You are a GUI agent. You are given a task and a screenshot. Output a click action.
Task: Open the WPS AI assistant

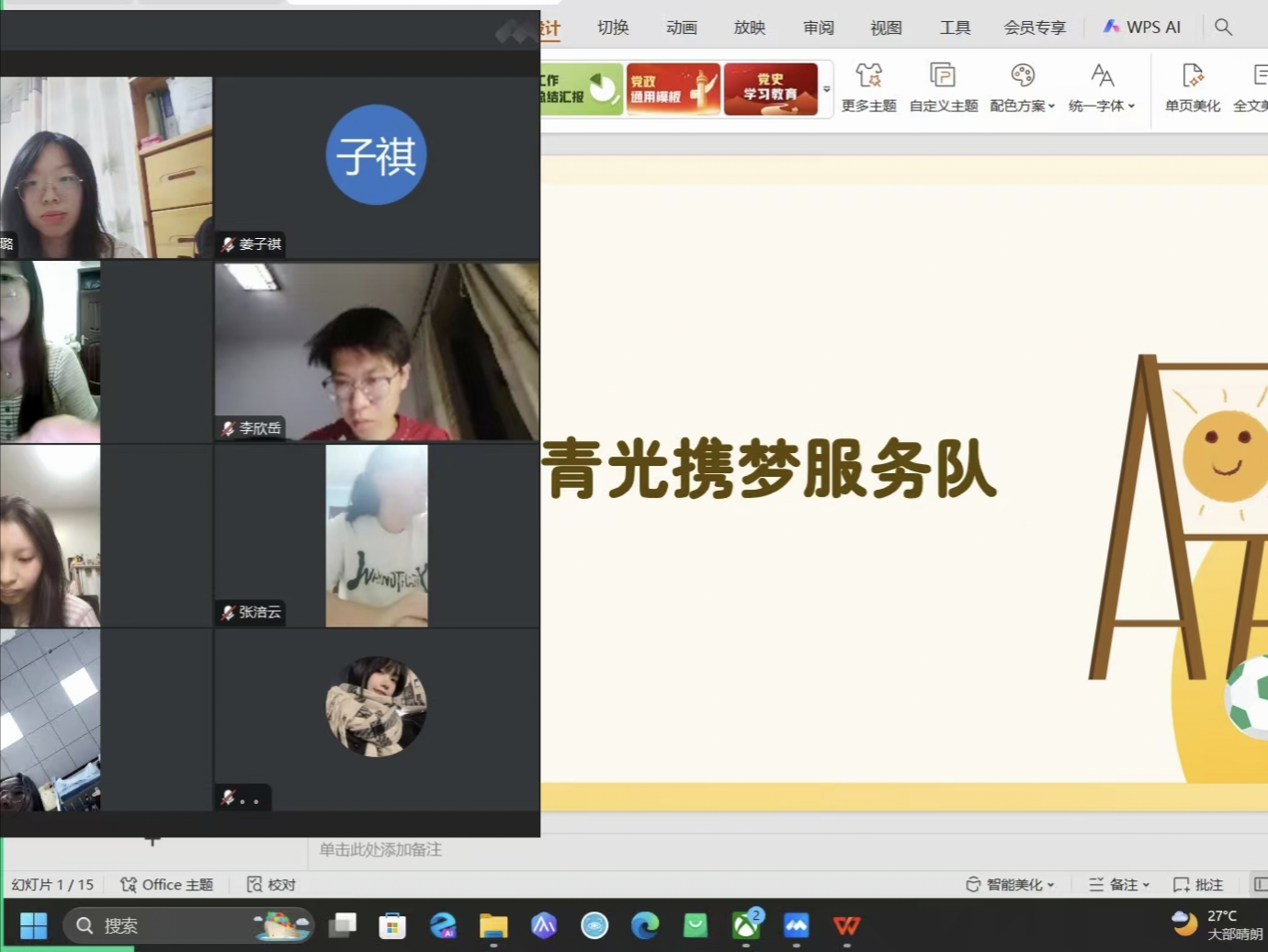click(1142, 28)
